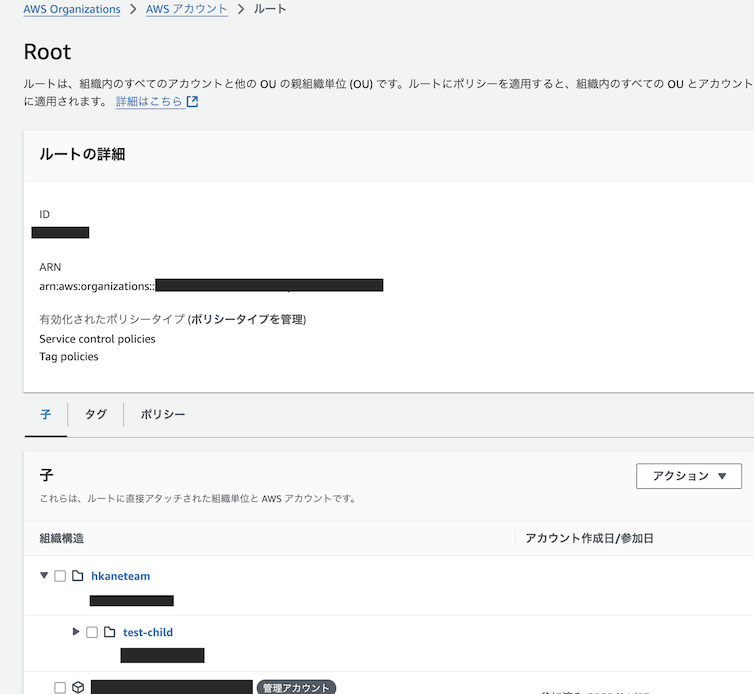This screenshot has height=694, width=754.
Task: Click the 管理アカウント badge
Action: [x=296, y=687]
